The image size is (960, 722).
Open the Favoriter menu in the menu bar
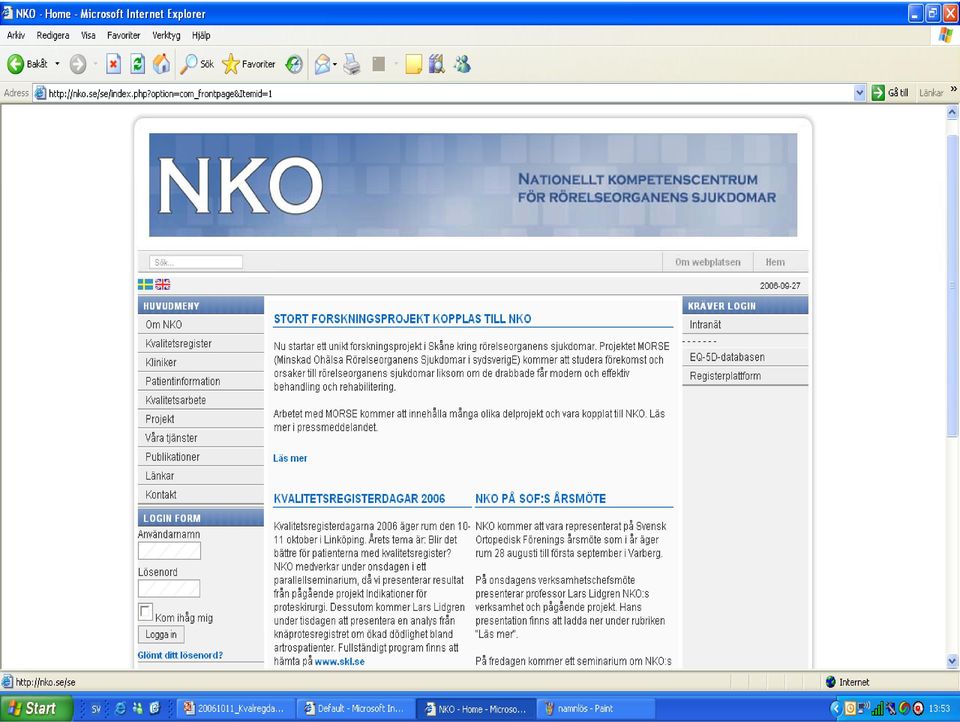(124, 36)
